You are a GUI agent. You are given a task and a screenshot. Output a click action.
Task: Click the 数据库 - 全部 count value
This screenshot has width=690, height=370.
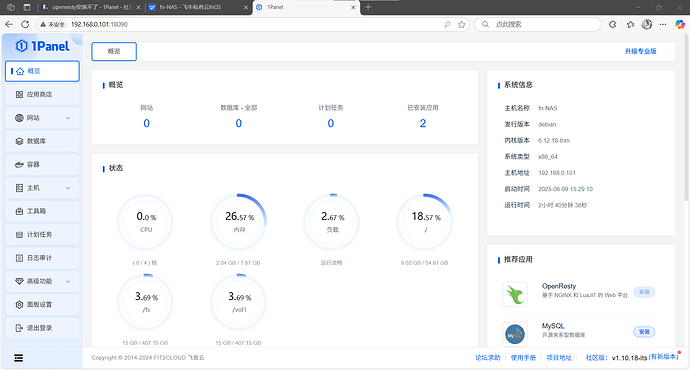pos(239,124)
